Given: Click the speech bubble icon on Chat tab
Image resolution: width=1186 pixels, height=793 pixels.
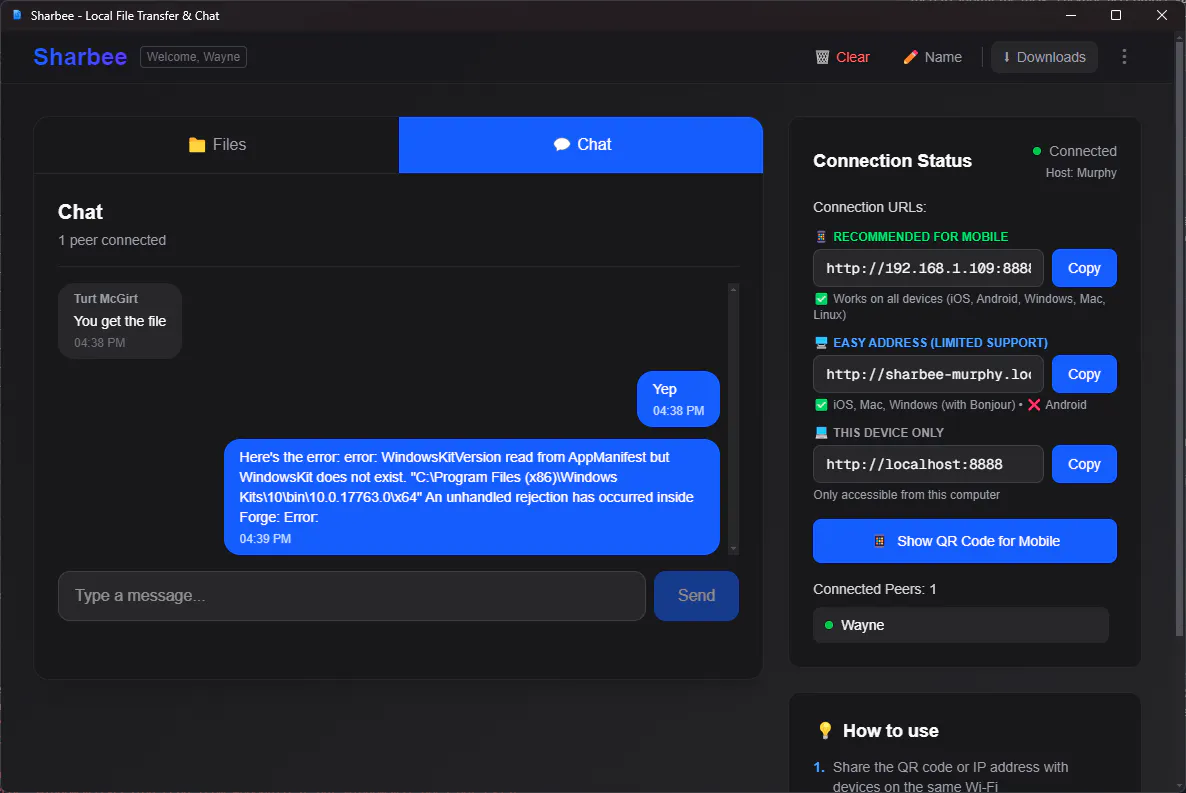Looking at the screenshot, I should tap(561, 145).
